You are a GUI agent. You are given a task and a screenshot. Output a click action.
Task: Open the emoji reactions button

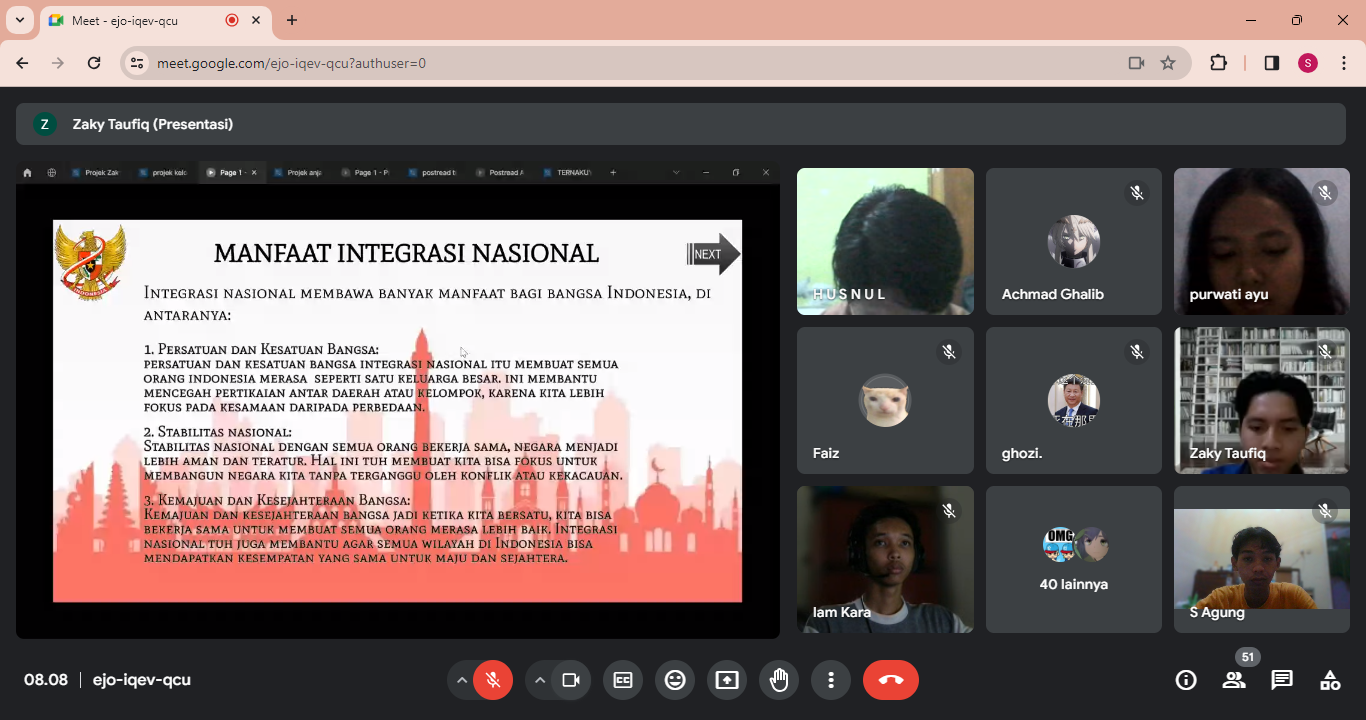(675, 680)
